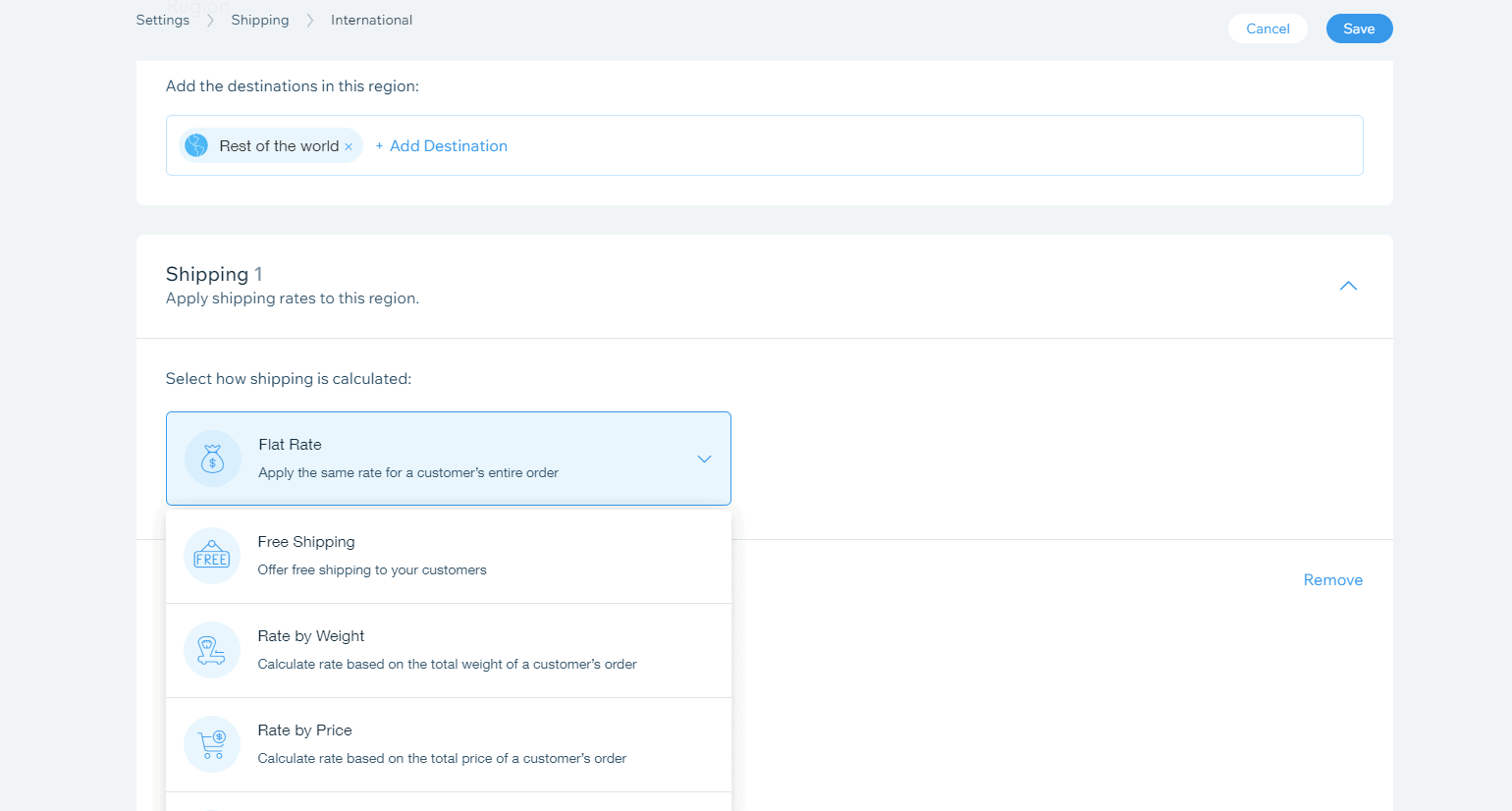1512x811 pixels.
Task: Collapse the Shipping 1 section with chevron
Action: pos(1348,286)
